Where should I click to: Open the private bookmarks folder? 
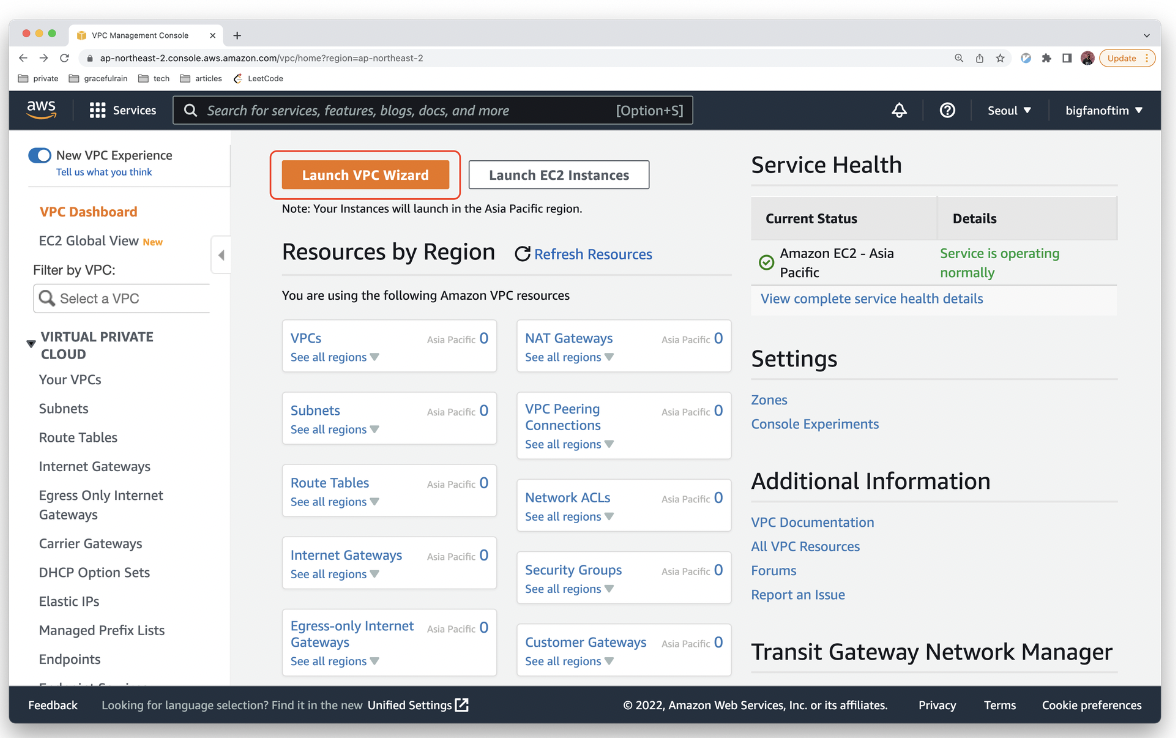38,78
